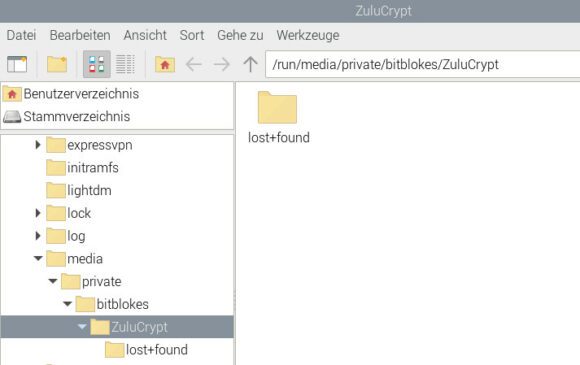Click the back arrow navigation icon
Image resolution: width=580 pixels, height=365 pixels.
click(x=193, y=64)
